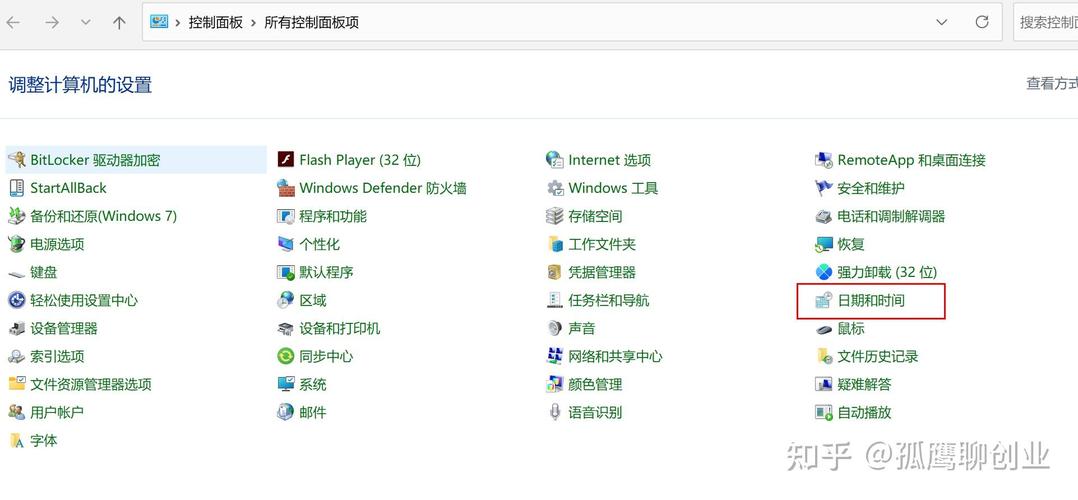Expand the chevron after 控制面板 breadcrumb
The width and height of the screenshot is (1078, 500).
253,22
